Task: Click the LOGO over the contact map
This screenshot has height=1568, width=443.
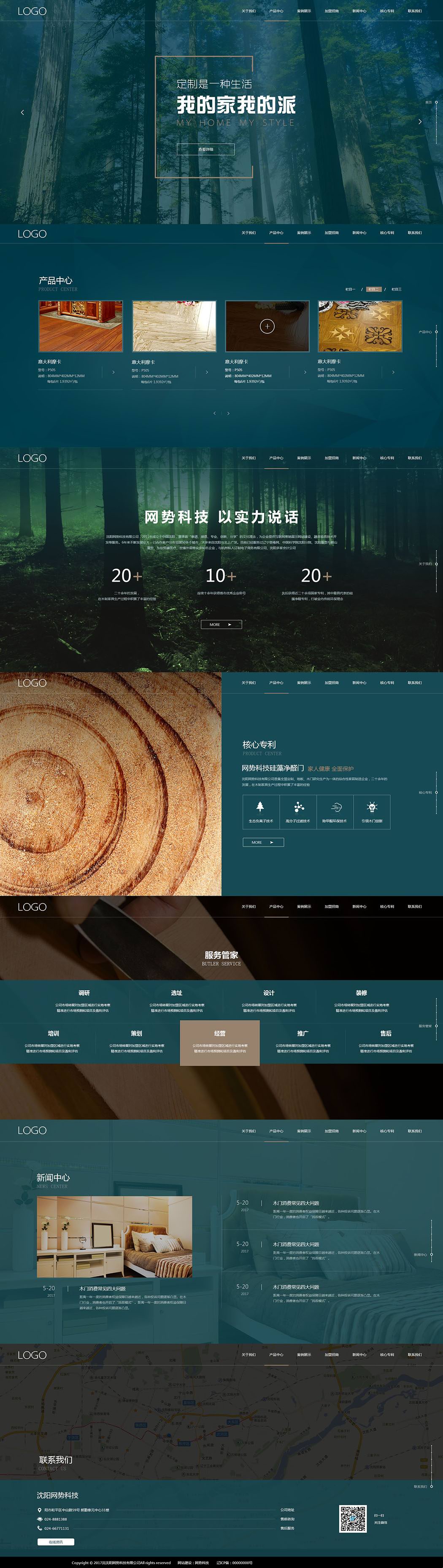Action: (32, 1355)
